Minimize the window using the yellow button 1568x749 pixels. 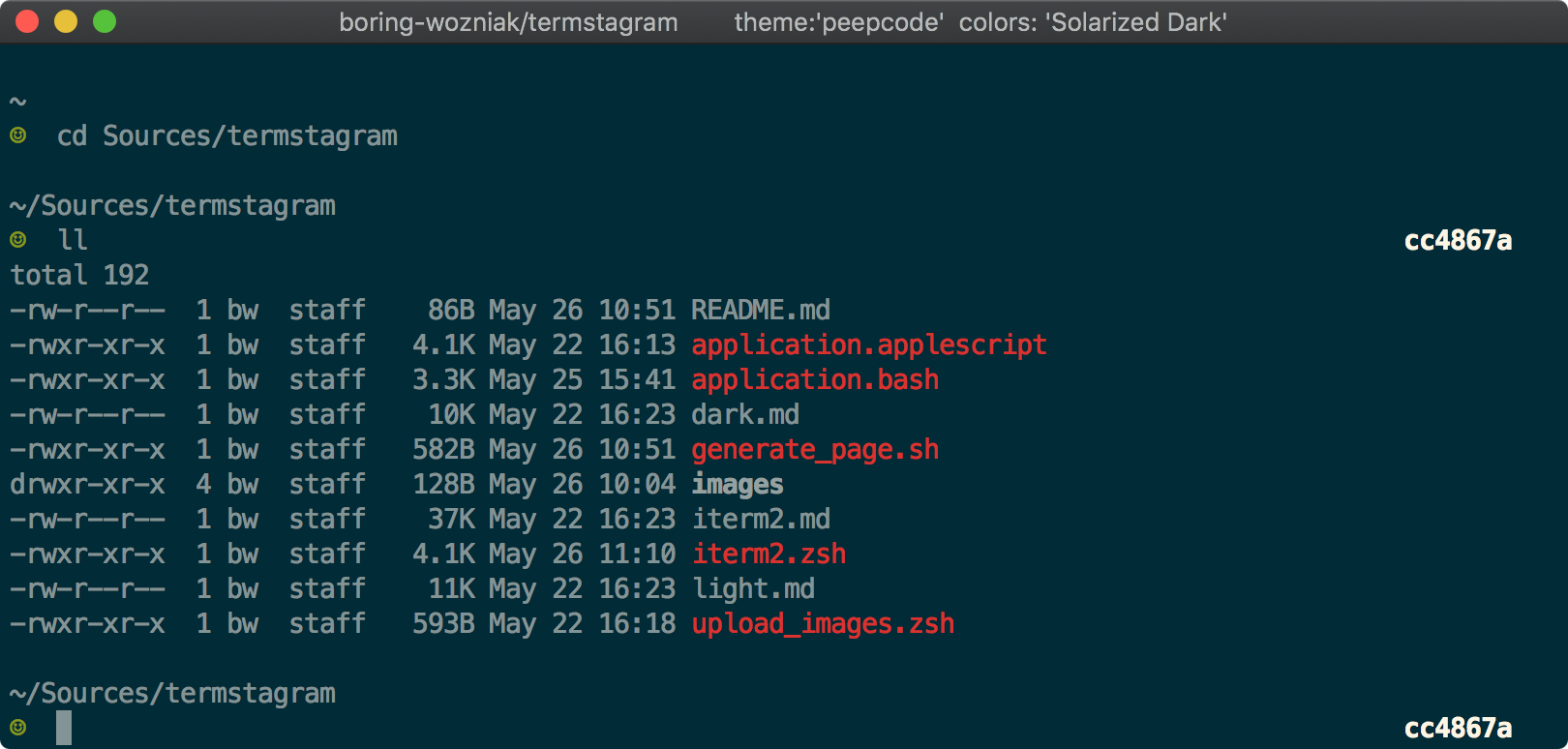[66, 21]
